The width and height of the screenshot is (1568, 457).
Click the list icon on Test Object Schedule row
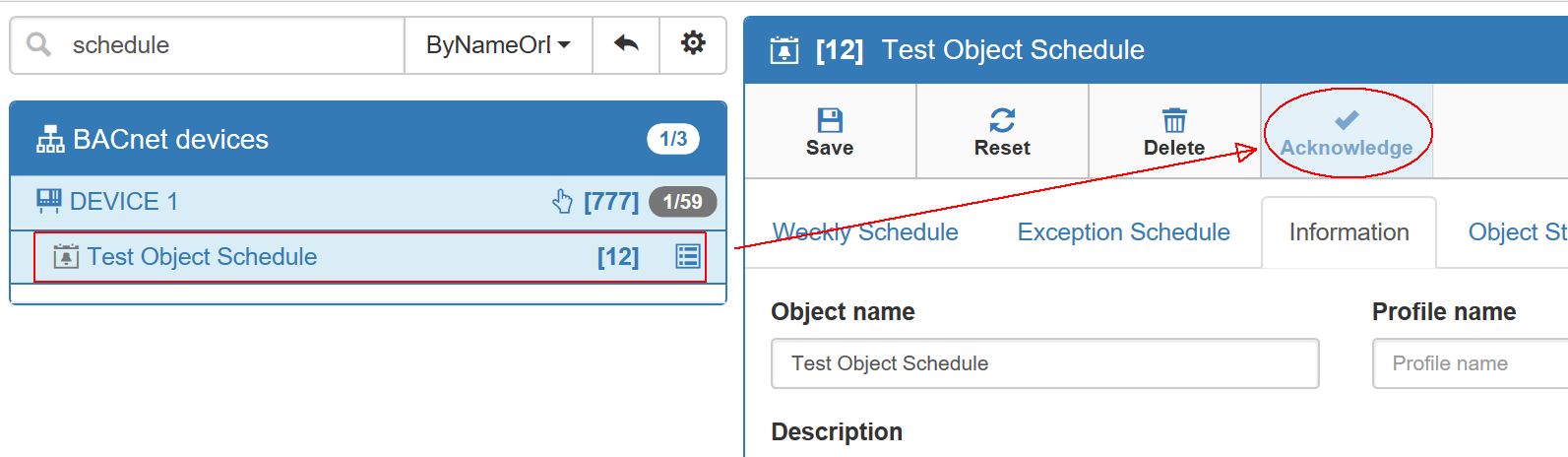click(x=687, y=257)
